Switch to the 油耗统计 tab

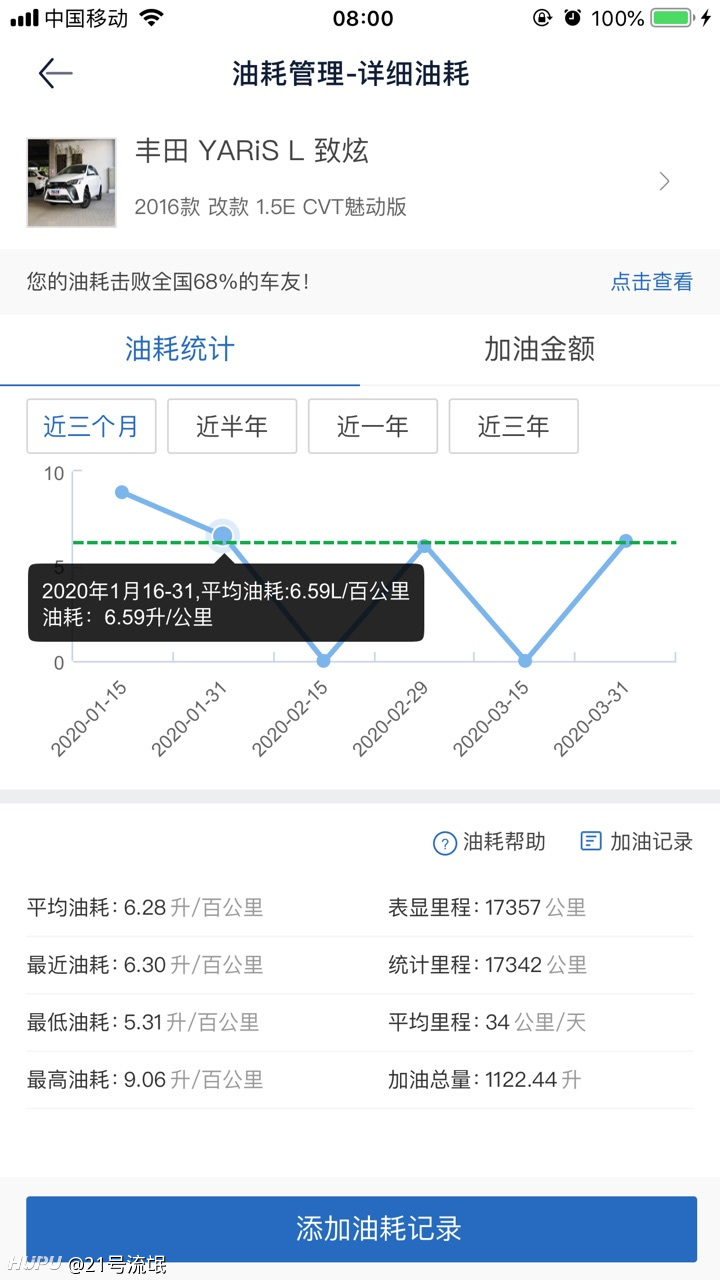coord(180,349)
